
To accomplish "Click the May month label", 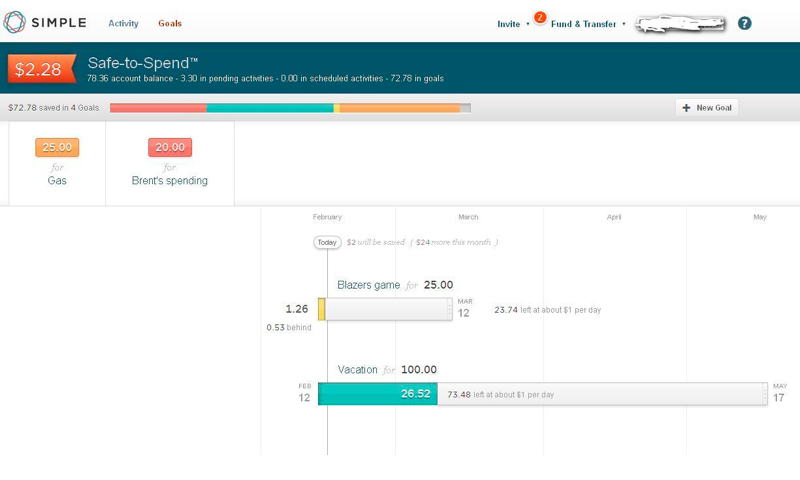I will (x=760, y=217).
